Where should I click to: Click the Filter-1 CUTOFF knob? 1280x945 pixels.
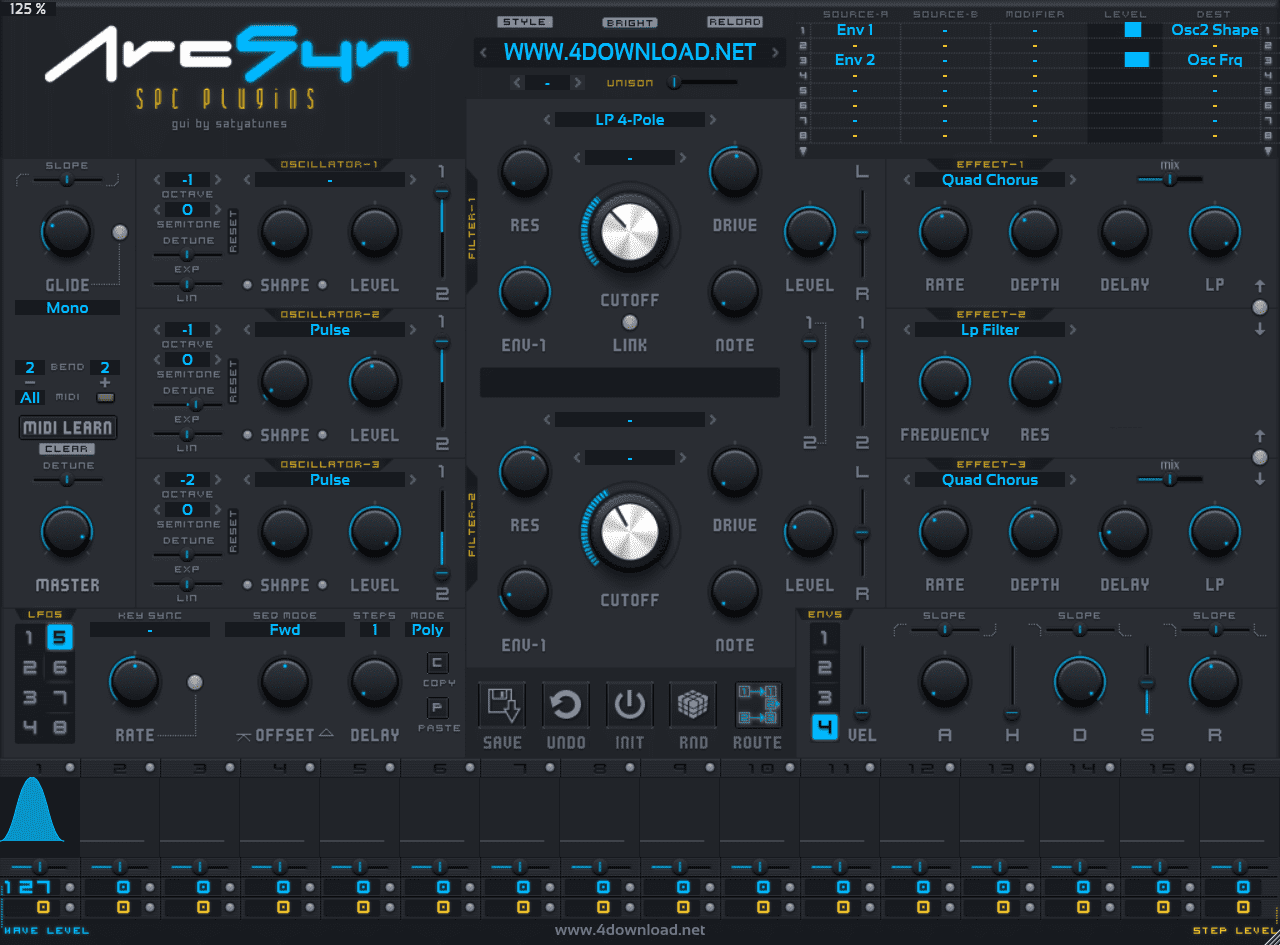(630, 232)
